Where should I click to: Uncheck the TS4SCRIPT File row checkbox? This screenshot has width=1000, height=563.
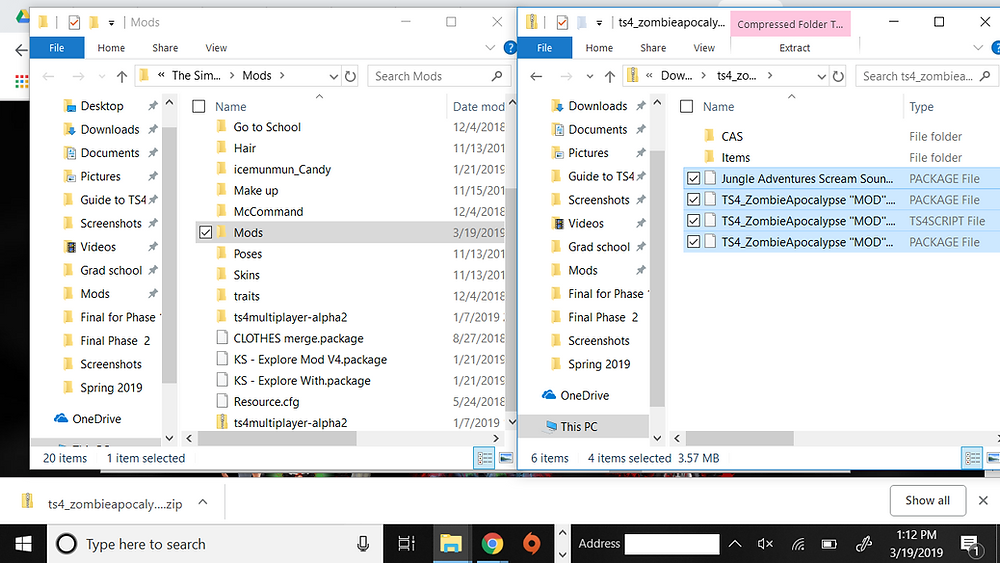[x=693, y=221]
